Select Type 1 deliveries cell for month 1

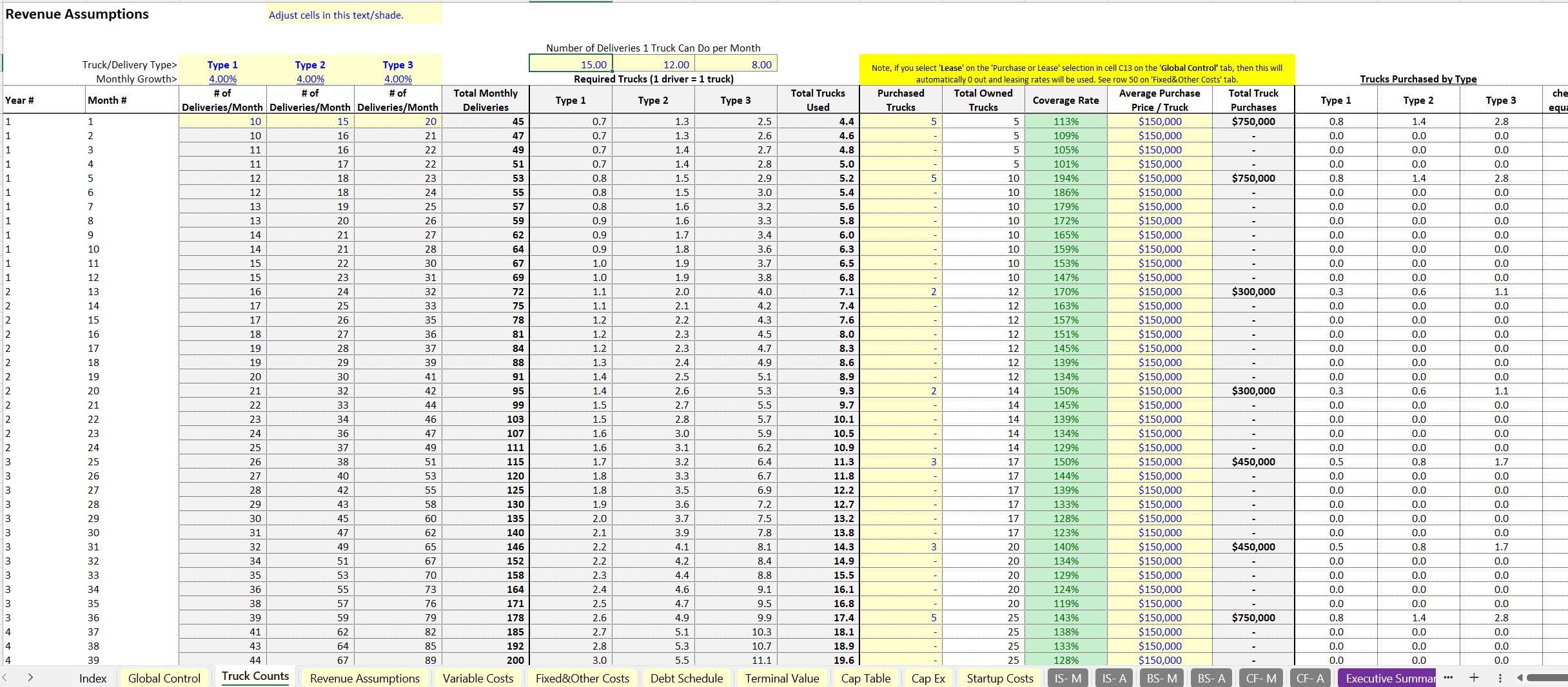pyautogui.click(x=222, y=121)
